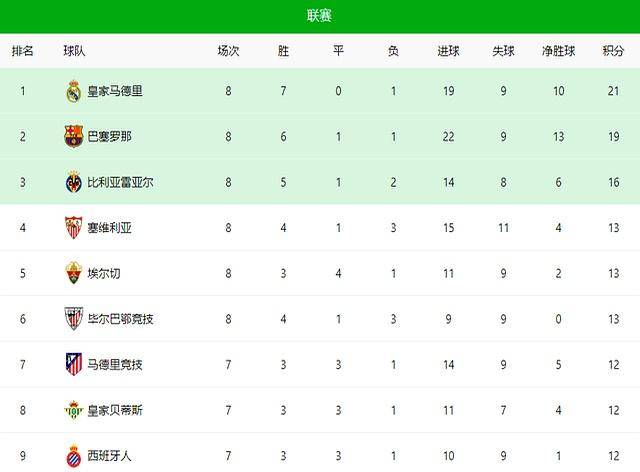The width and height of the screenshot is (640, 472).
Task: Open the 皇家马德里 team link
Action: click(116, 91)
